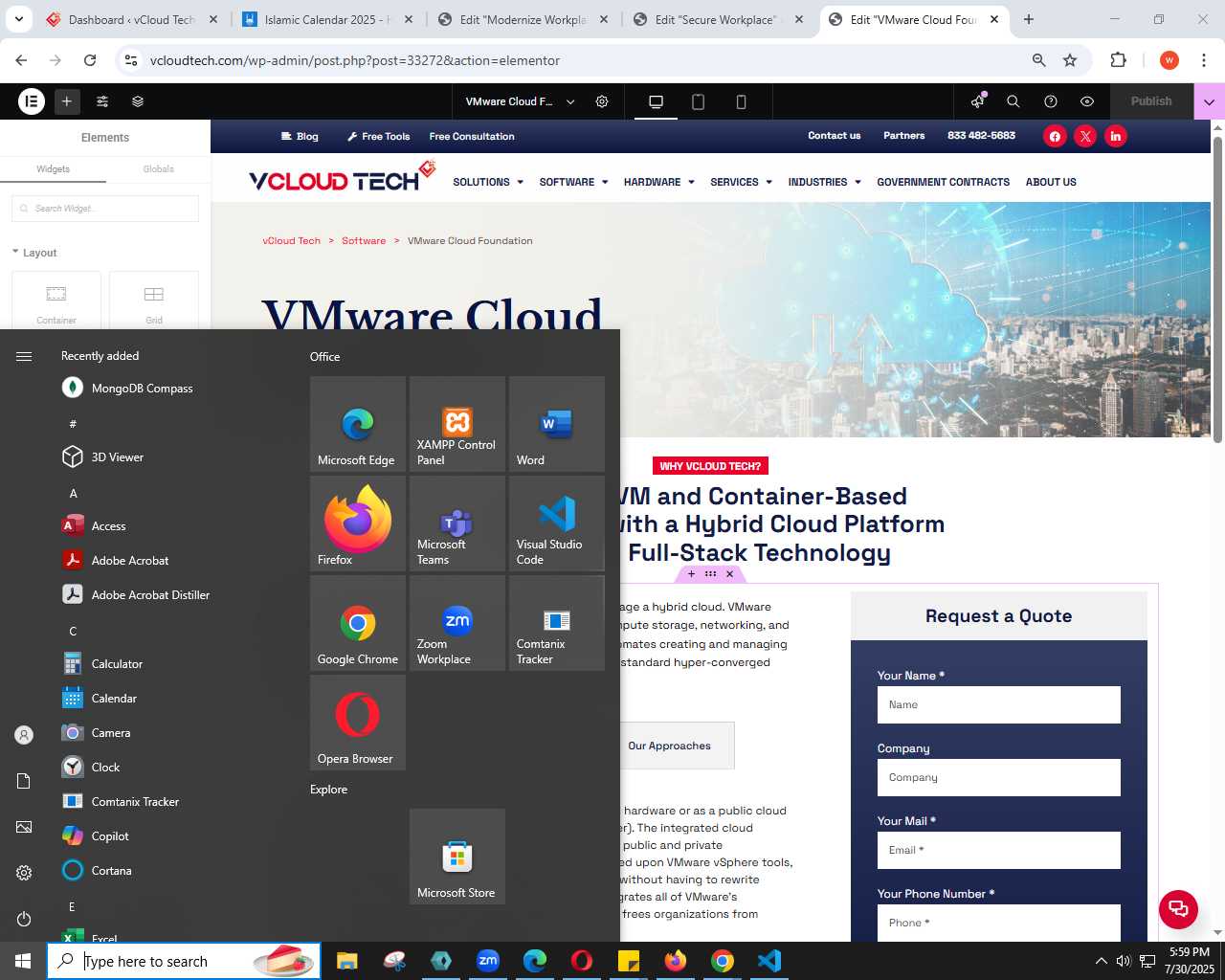Switch to mobile responsive view
Screen dimensions: 1225x980
(x=741, y=101)
